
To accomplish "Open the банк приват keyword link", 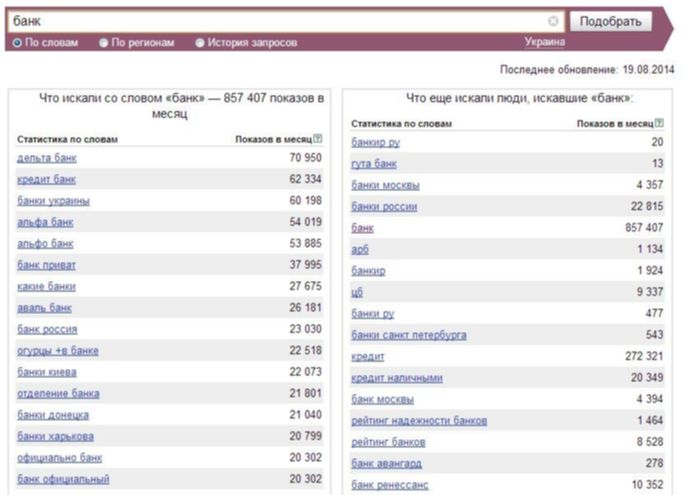I will 47,265.
